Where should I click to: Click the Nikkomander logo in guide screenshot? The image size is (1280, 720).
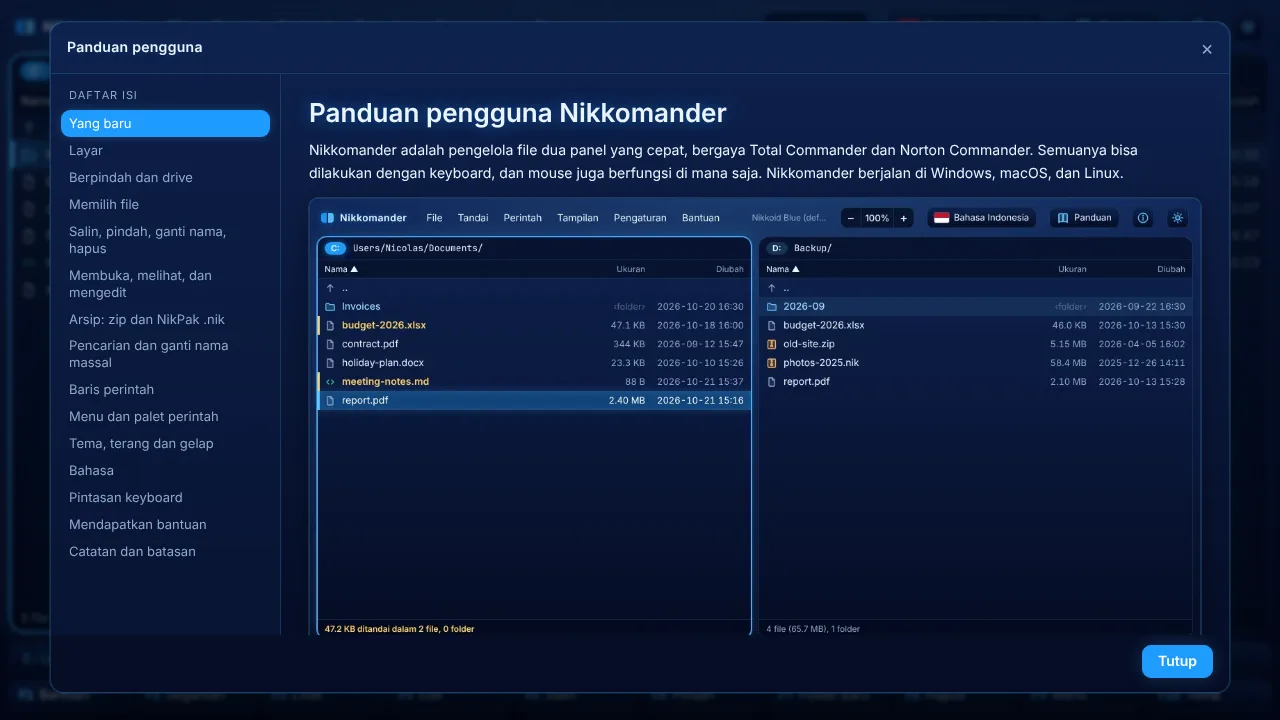tap(327, 218)
